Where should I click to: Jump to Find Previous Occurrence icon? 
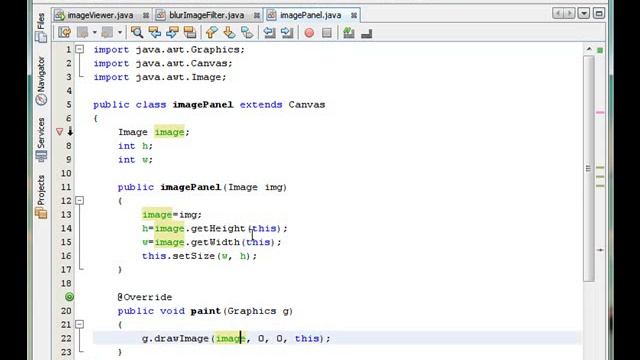(x=155, y=32)
